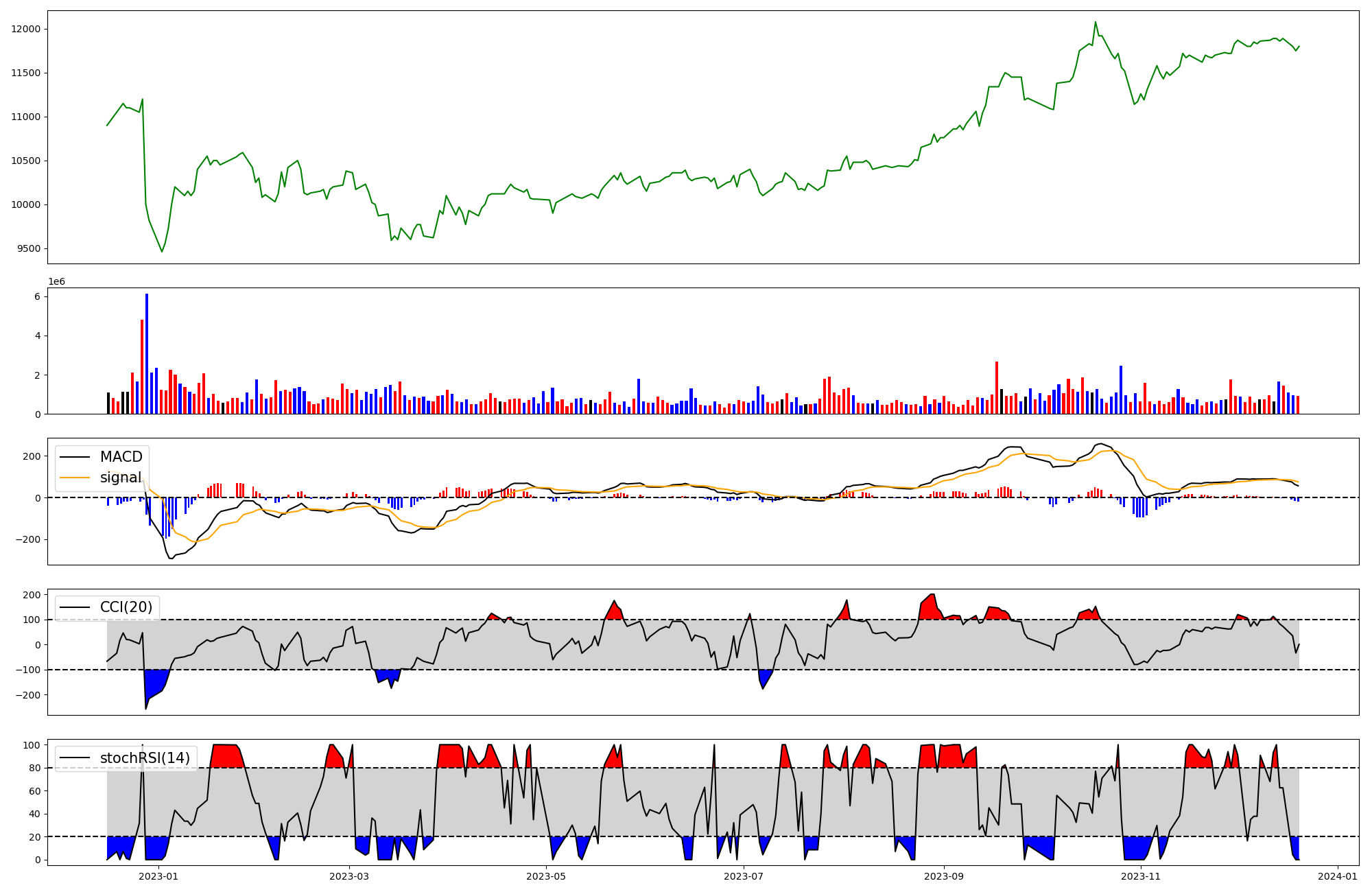Click the 12000 price axis label
The width and height of the screenshot is (1372, 892).
26,29
